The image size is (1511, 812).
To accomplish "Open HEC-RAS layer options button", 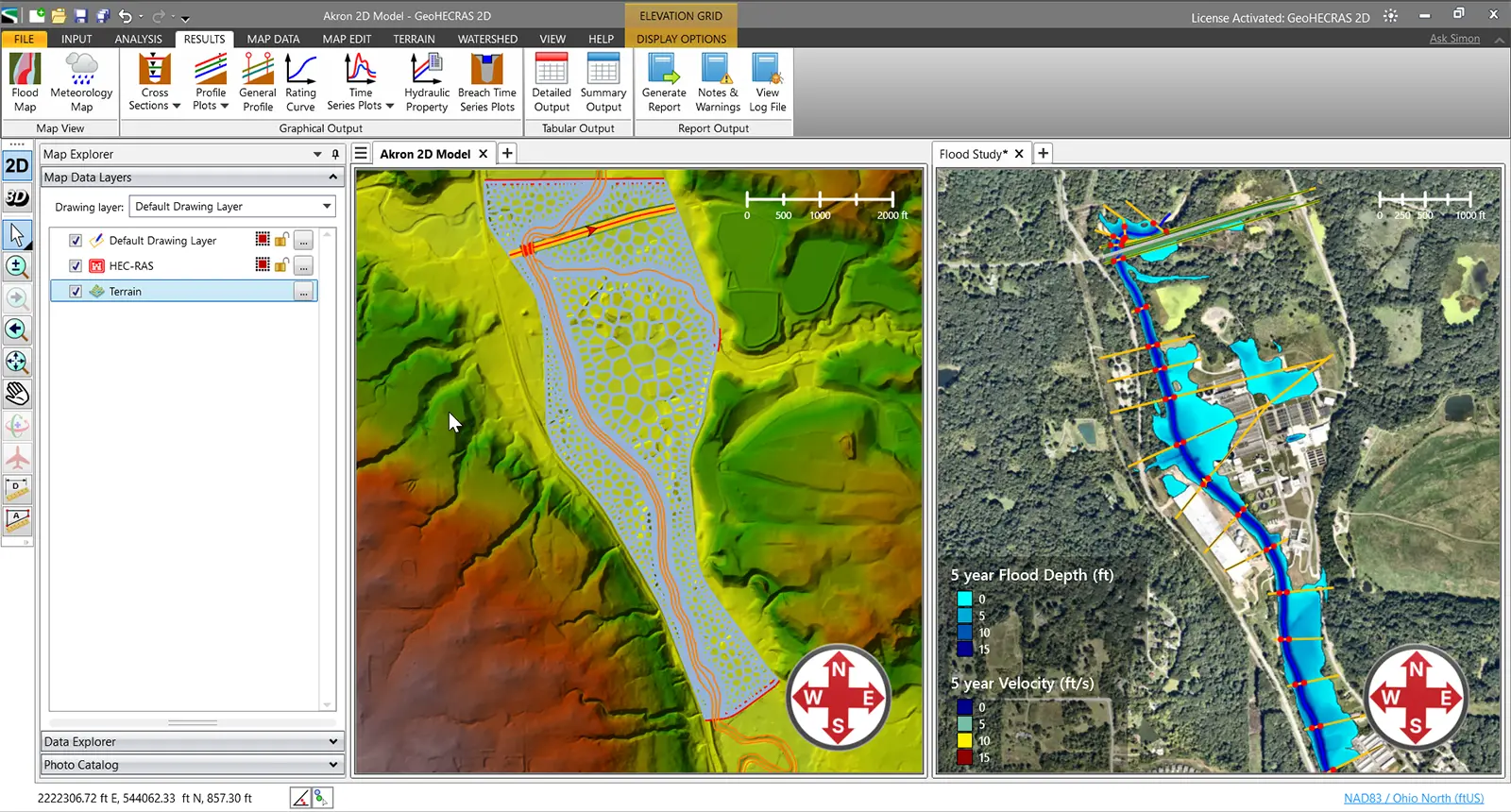I will pos(303,266).
